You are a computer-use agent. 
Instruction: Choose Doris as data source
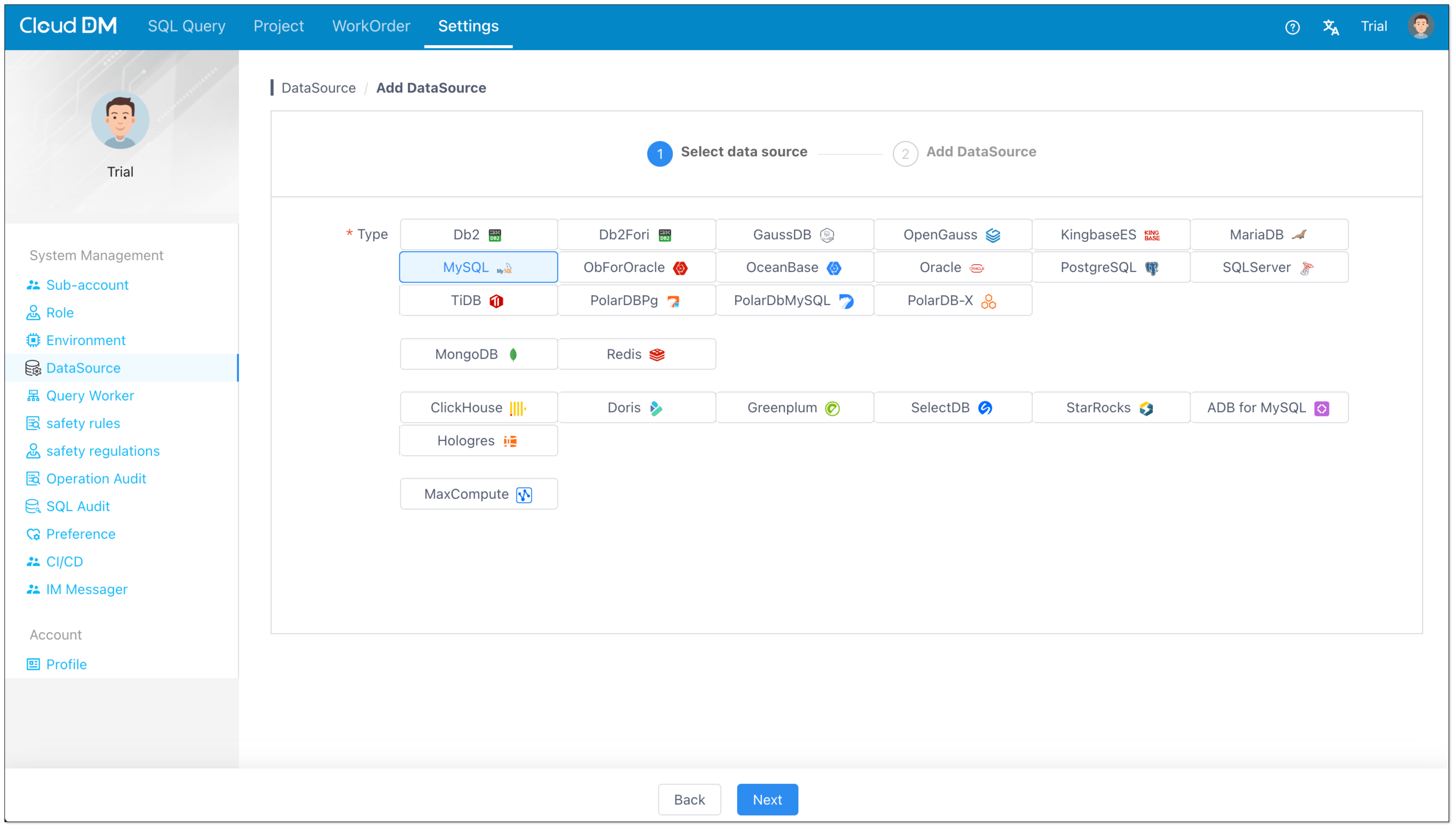[x=637, y=408]
